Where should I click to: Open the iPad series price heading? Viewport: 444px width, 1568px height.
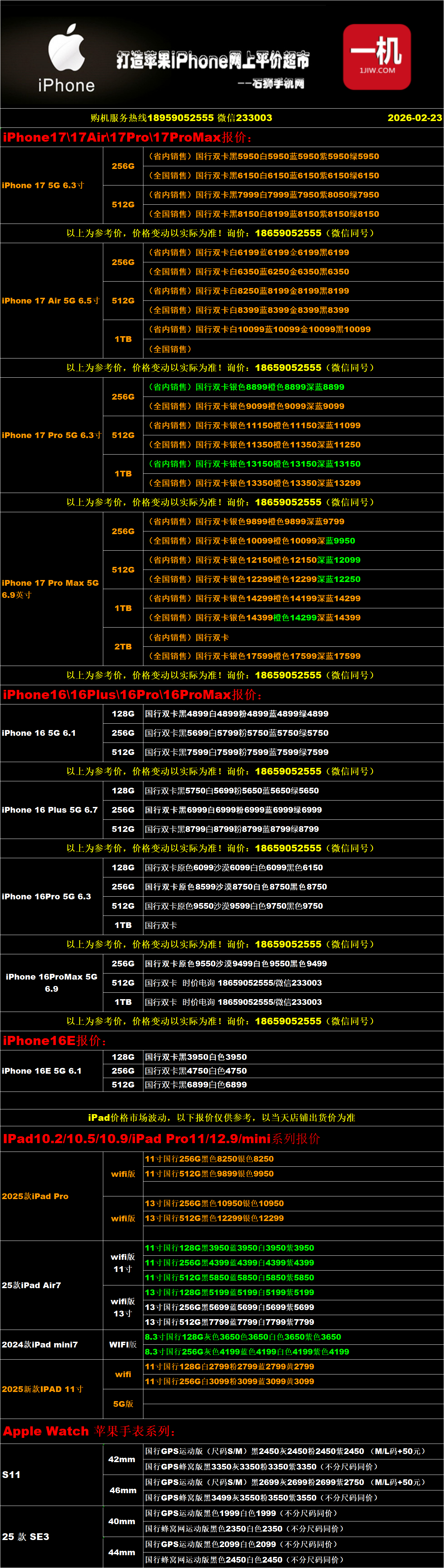161,1138
